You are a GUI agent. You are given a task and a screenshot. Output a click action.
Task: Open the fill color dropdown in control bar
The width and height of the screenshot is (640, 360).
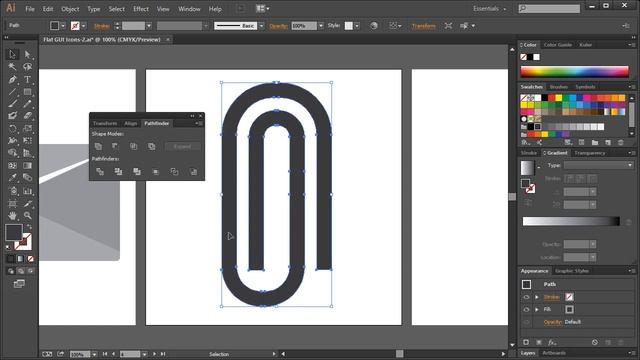pos(63,26)
